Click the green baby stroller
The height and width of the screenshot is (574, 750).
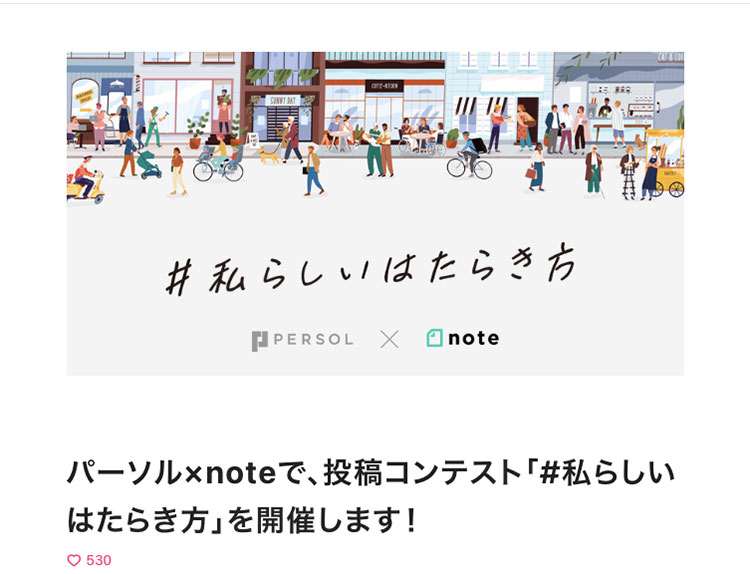[x=148, y=165]
